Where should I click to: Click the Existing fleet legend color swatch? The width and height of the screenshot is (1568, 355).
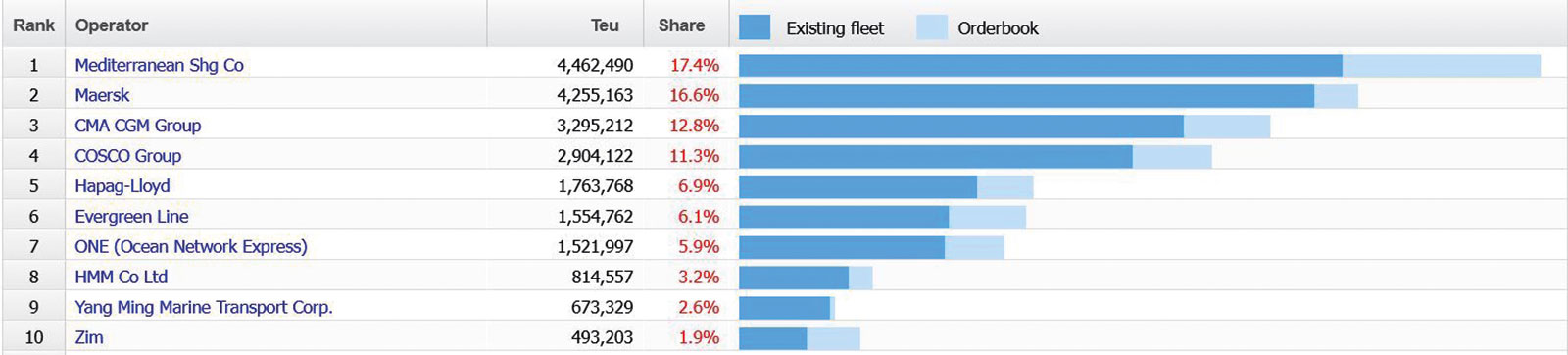point(755,27)
